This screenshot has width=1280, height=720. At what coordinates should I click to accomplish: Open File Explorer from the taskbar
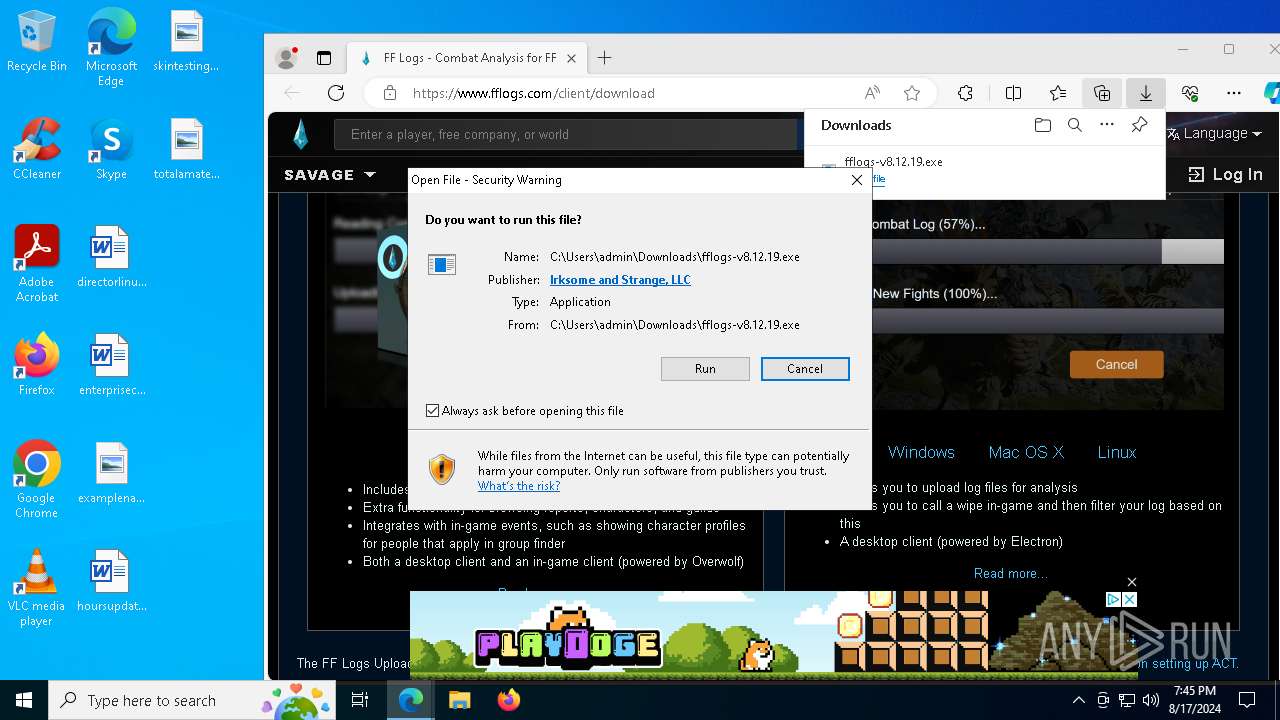(459, 700)
